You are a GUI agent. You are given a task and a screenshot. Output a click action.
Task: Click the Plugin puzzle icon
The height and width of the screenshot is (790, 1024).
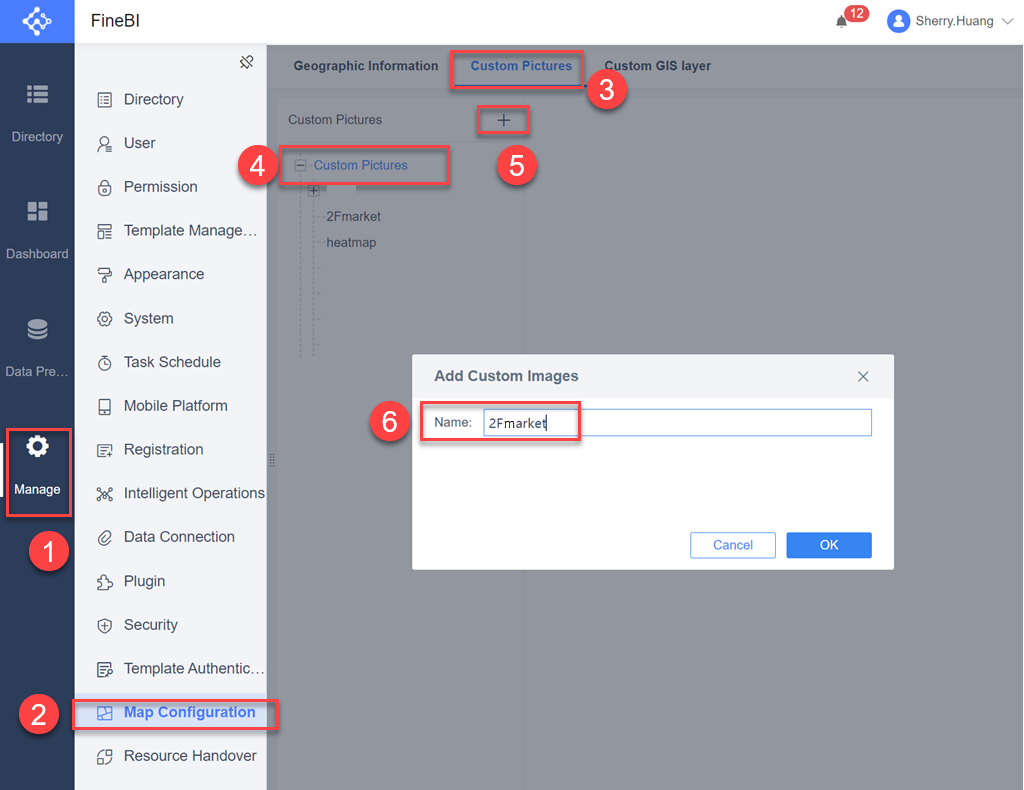click(104, 582)
